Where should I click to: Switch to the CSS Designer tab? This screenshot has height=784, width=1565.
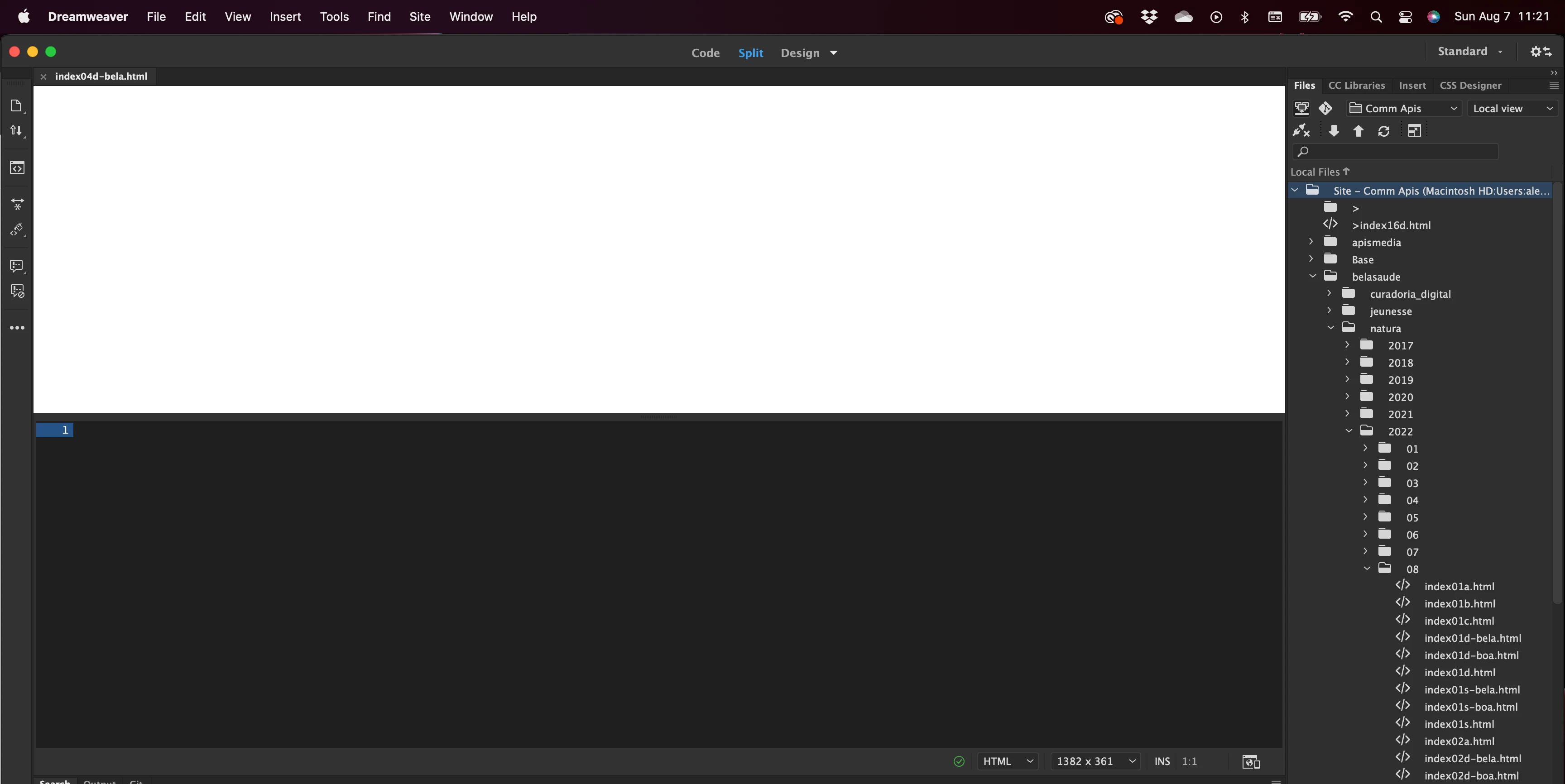pos(1469,86)
